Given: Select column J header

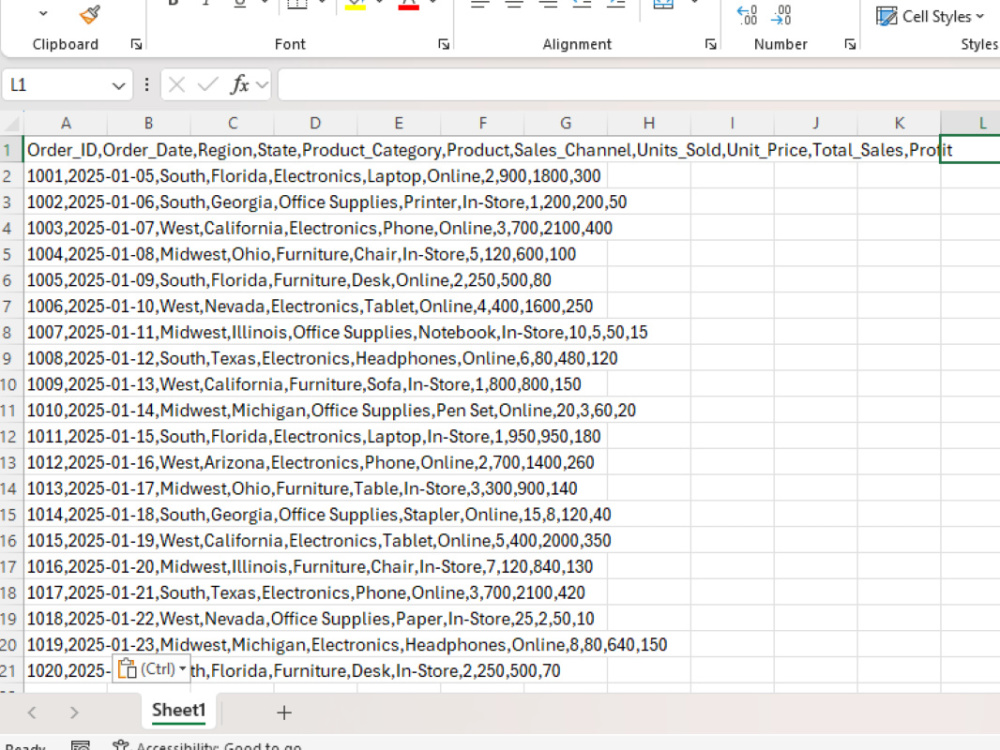Looking at the screenshot, I should click(x=816, y=122).
